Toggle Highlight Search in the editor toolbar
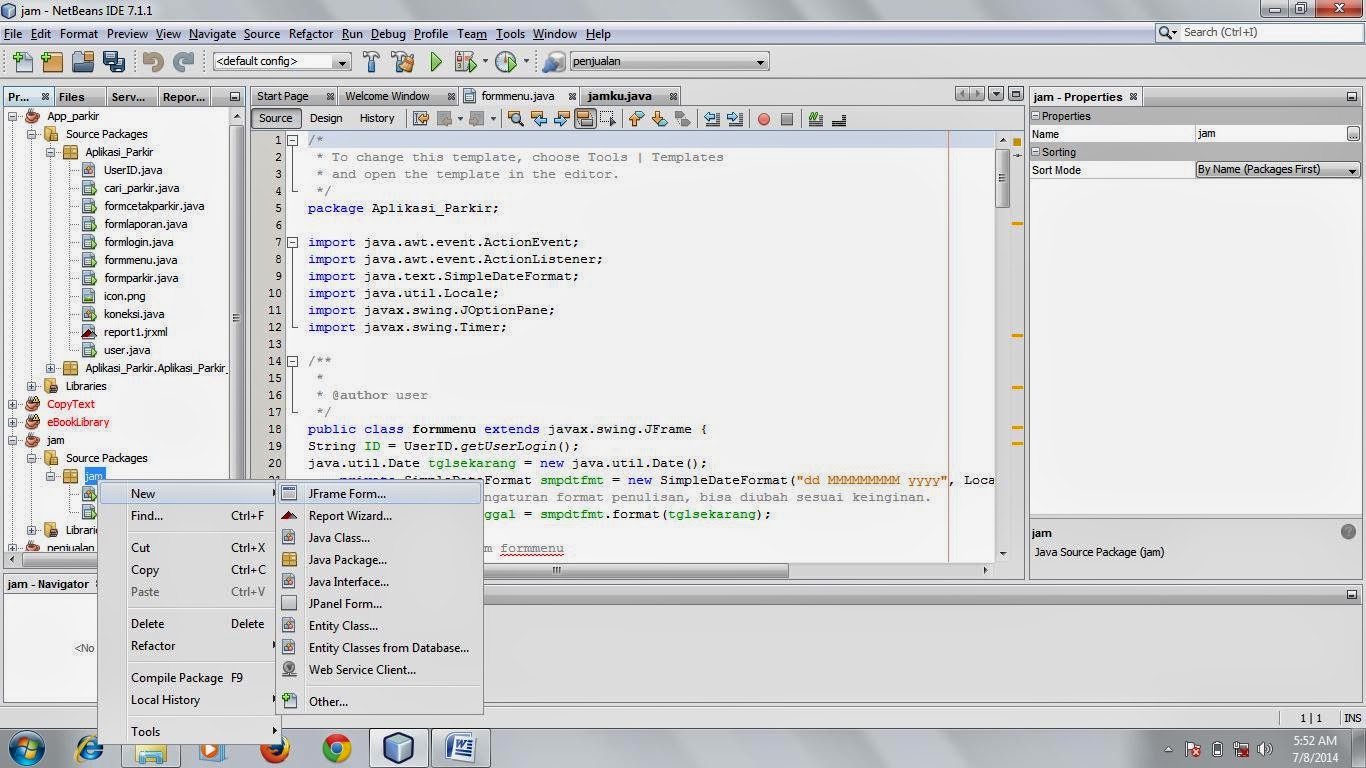Viewport: 1366px width, 768px height. point(583,119)
